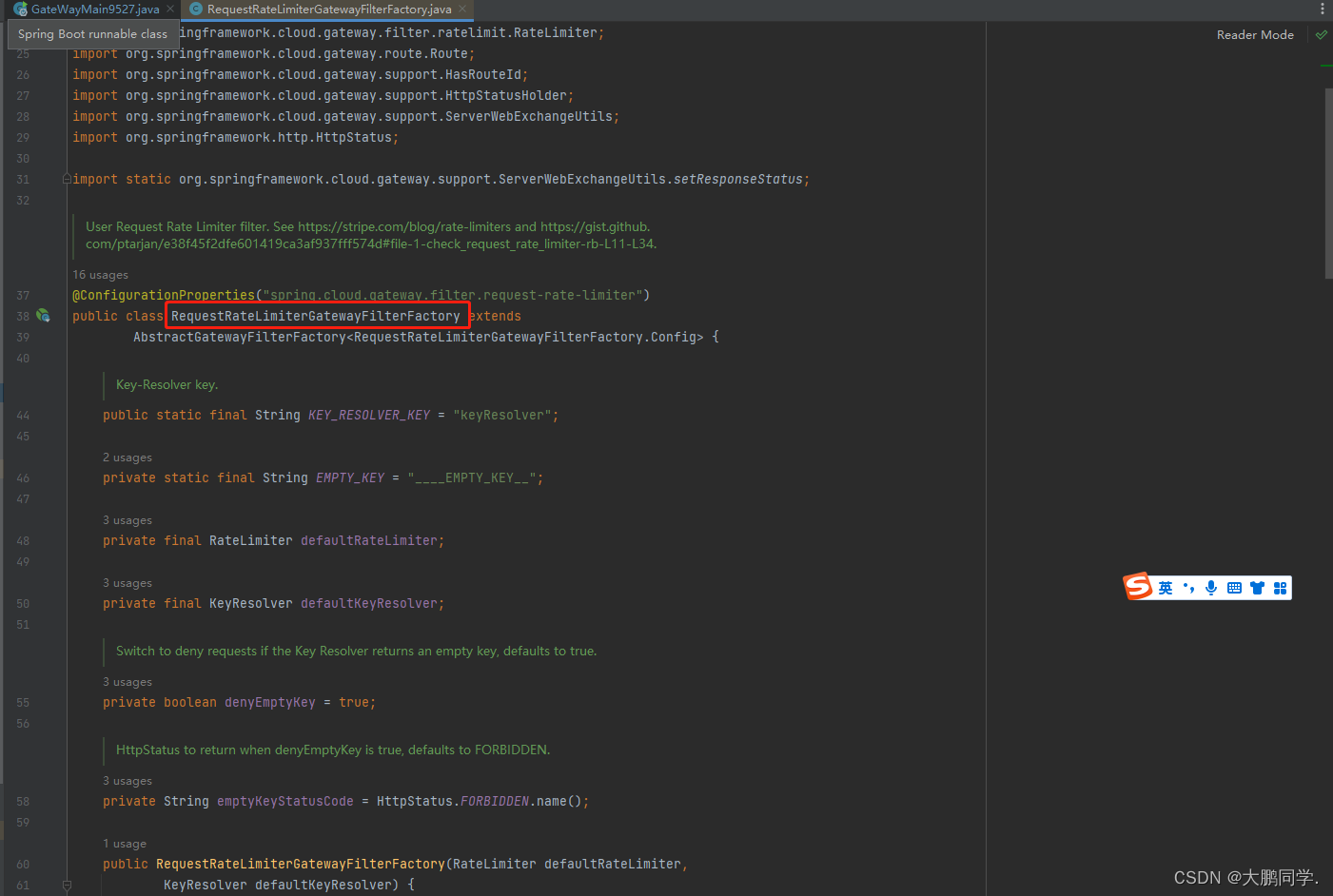1333x896 pixels.
Task: Click the extends keyword on line 38
Action: tap(495, 316)
